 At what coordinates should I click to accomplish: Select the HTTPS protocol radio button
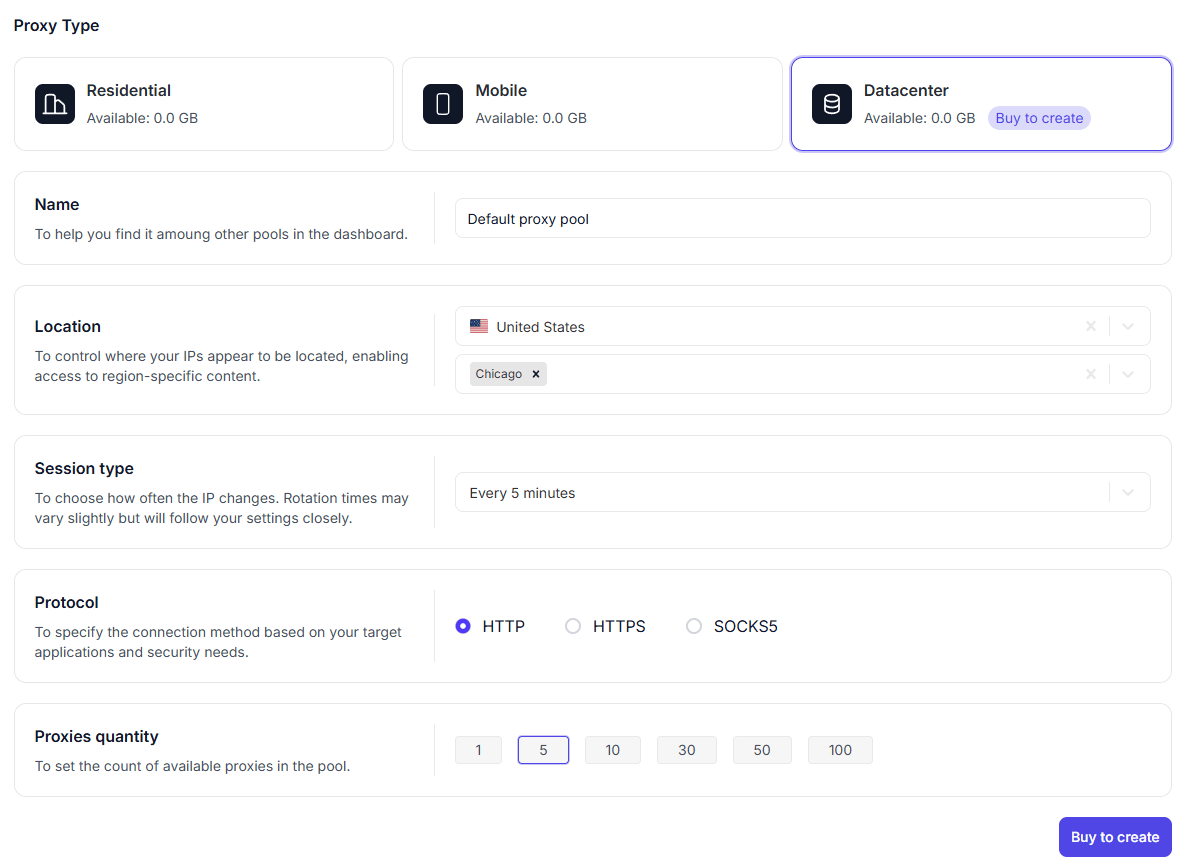pos(573,626)
